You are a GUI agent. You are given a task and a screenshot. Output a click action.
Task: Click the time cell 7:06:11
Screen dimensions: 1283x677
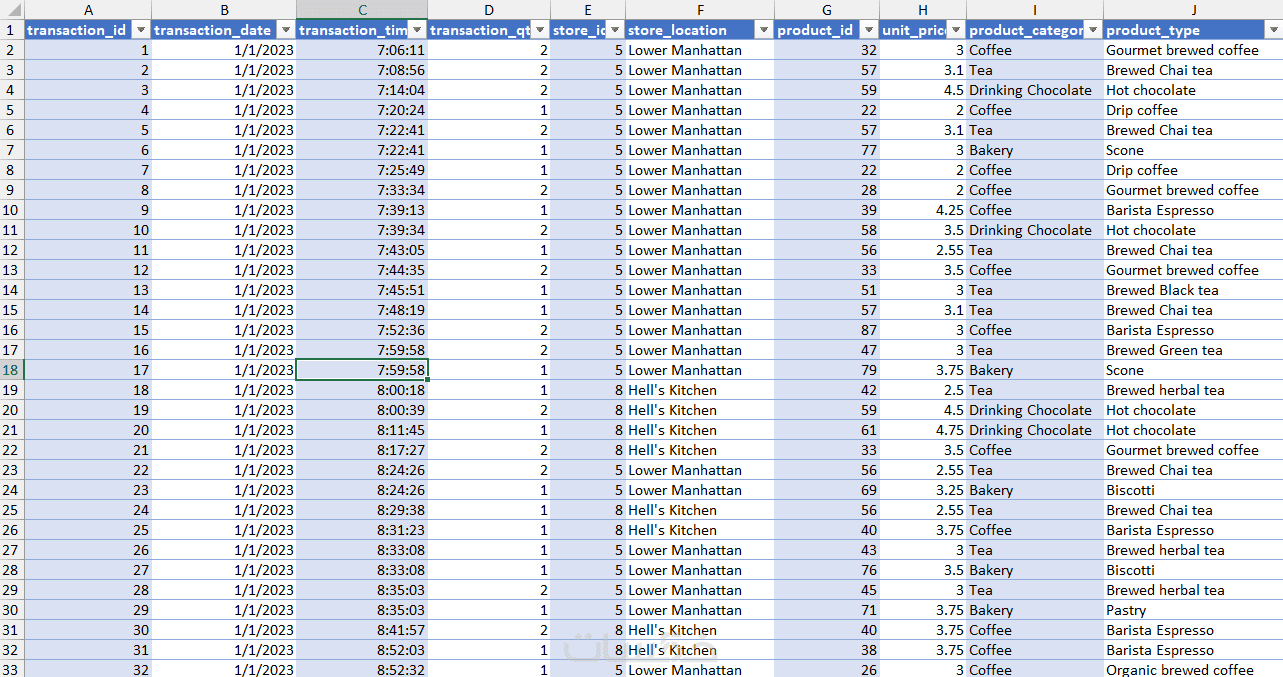(x=362, y=50)
